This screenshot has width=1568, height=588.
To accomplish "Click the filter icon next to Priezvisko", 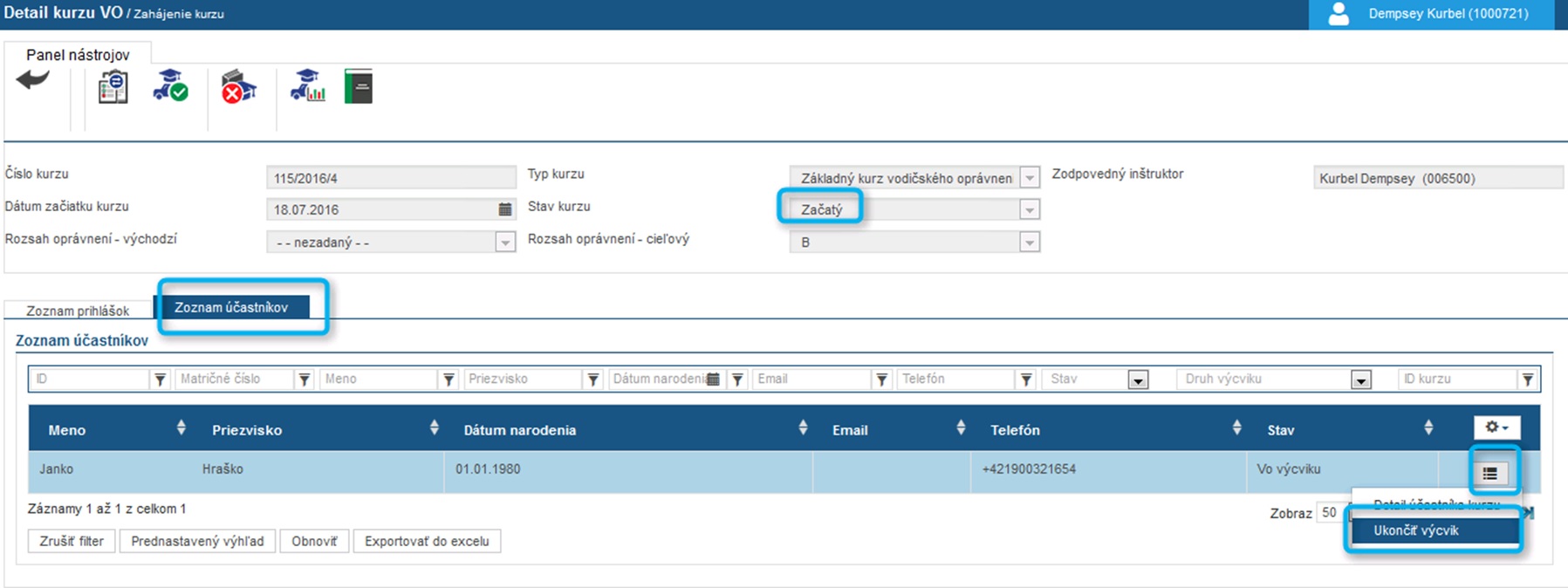I will (593, 379).
